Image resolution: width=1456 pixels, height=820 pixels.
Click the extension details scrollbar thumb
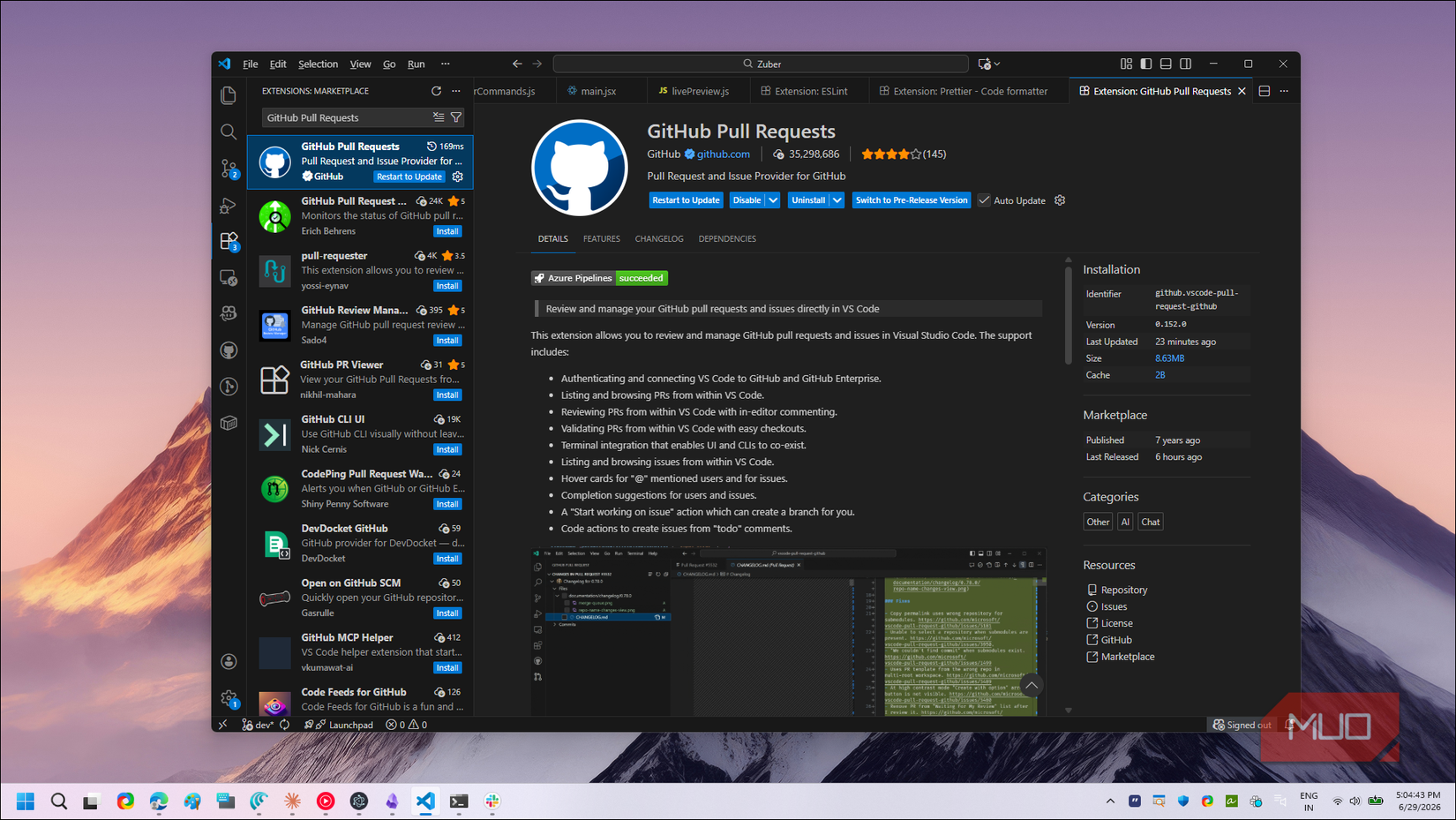[x=1068, y=314]
